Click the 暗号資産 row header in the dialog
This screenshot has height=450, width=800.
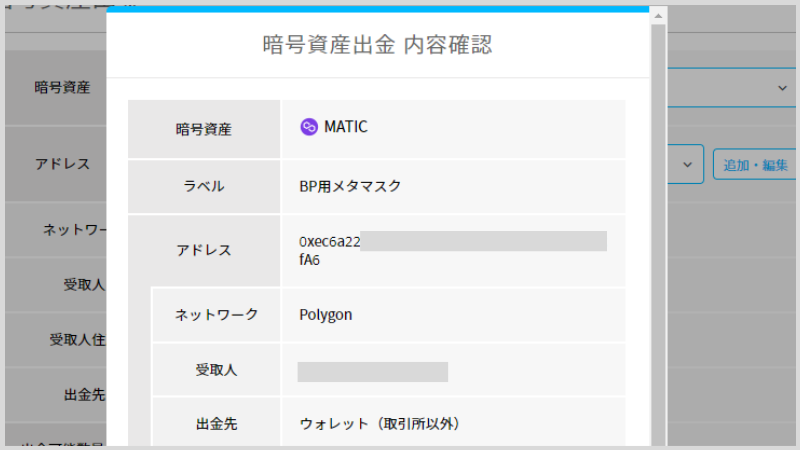(204, 129)
